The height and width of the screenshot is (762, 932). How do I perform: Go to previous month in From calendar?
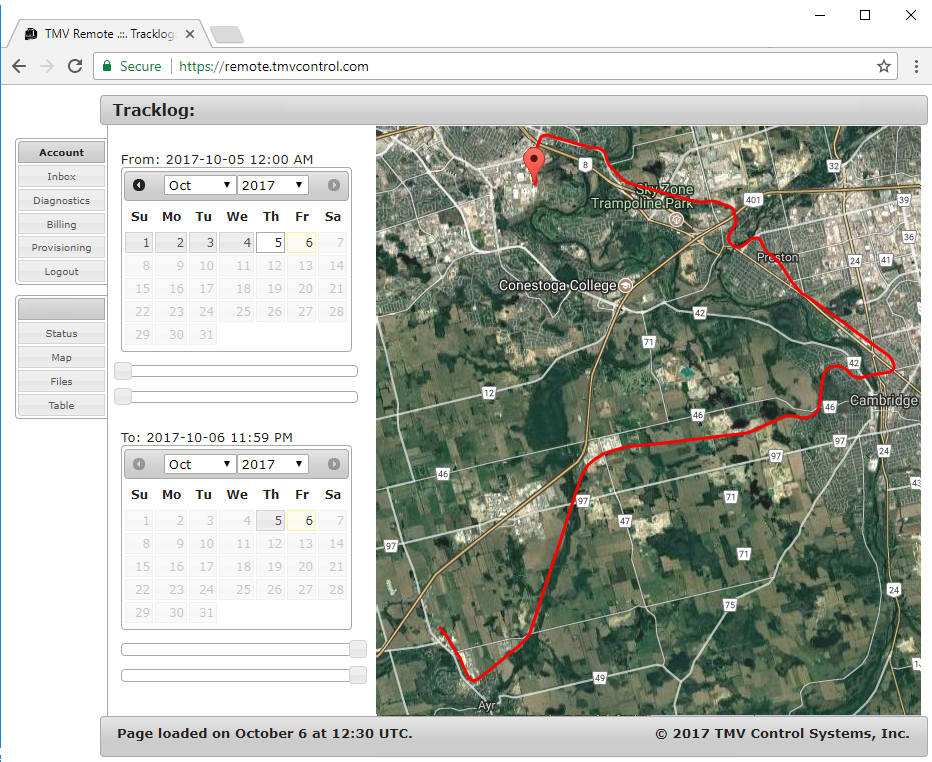tap(139, 185)
